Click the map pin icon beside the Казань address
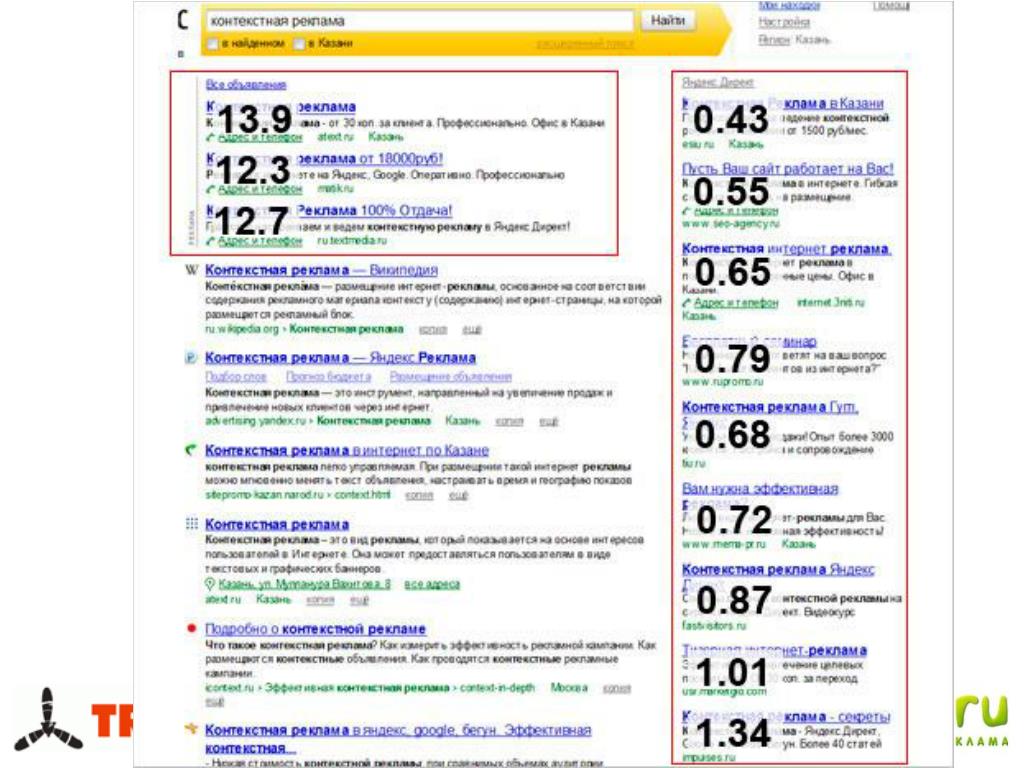This screenshot has width=1024, height=768. tap(210, 584)
